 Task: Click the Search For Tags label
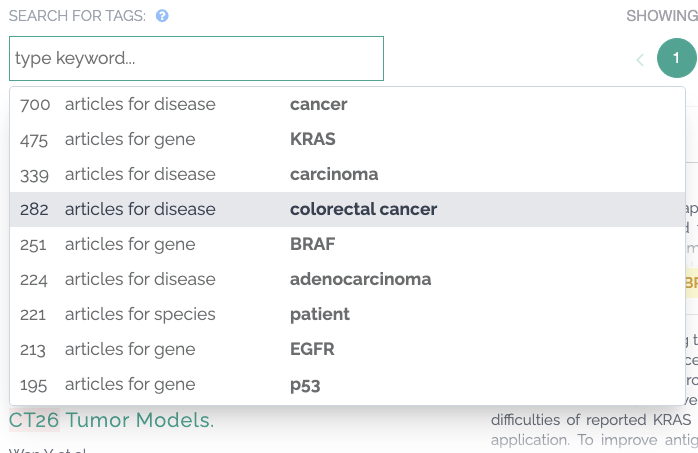(x=77, y=16)
